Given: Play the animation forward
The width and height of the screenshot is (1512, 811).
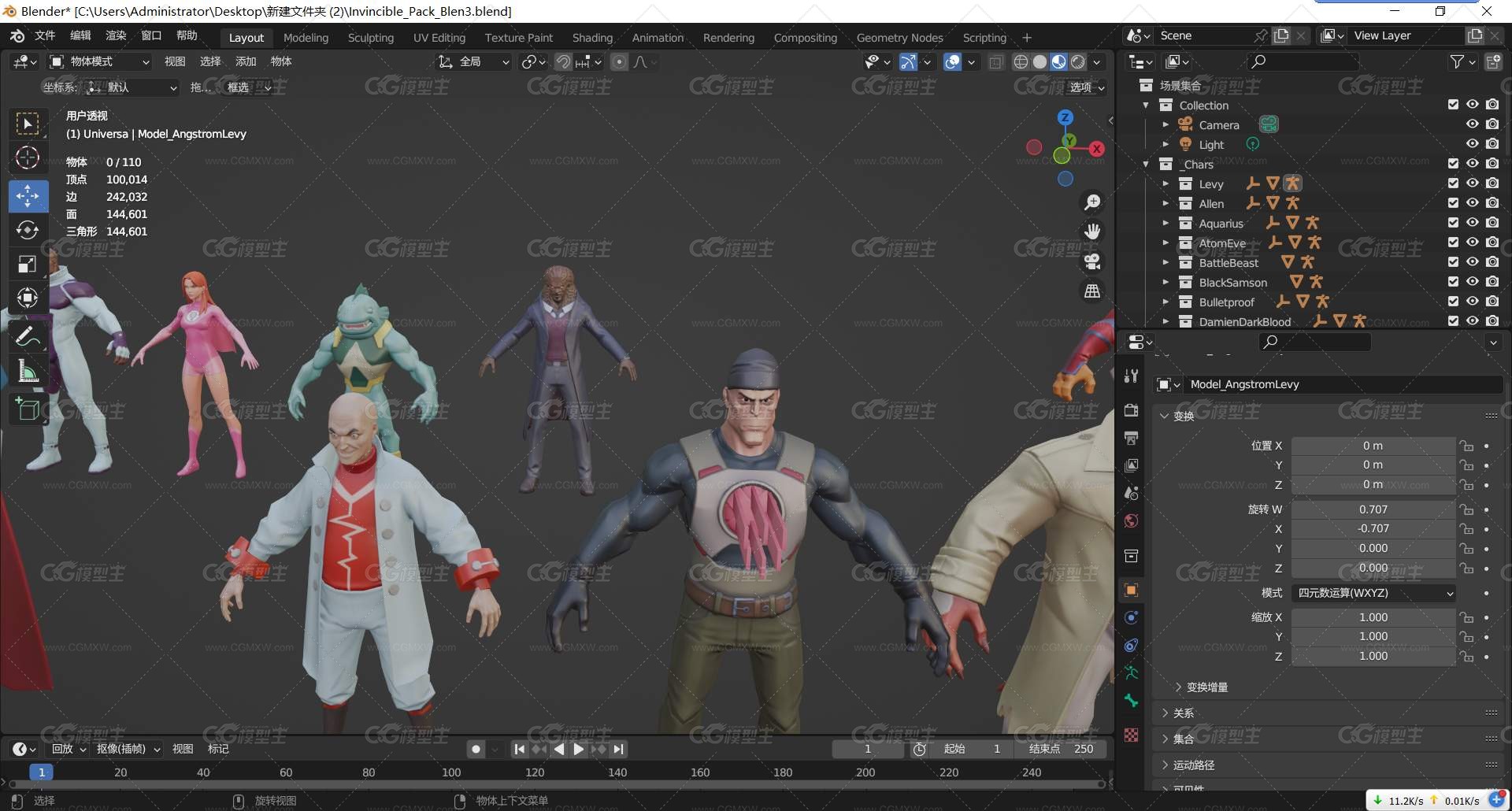Looking at the screenshot, I should [x=579, y=750].
